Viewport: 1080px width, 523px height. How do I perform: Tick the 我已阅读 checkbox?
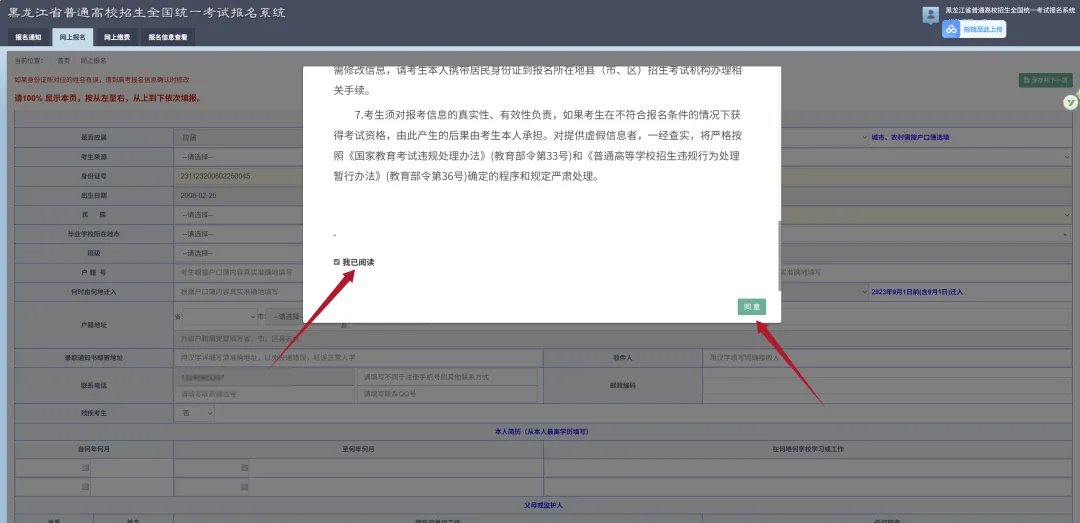pos(336,263)
